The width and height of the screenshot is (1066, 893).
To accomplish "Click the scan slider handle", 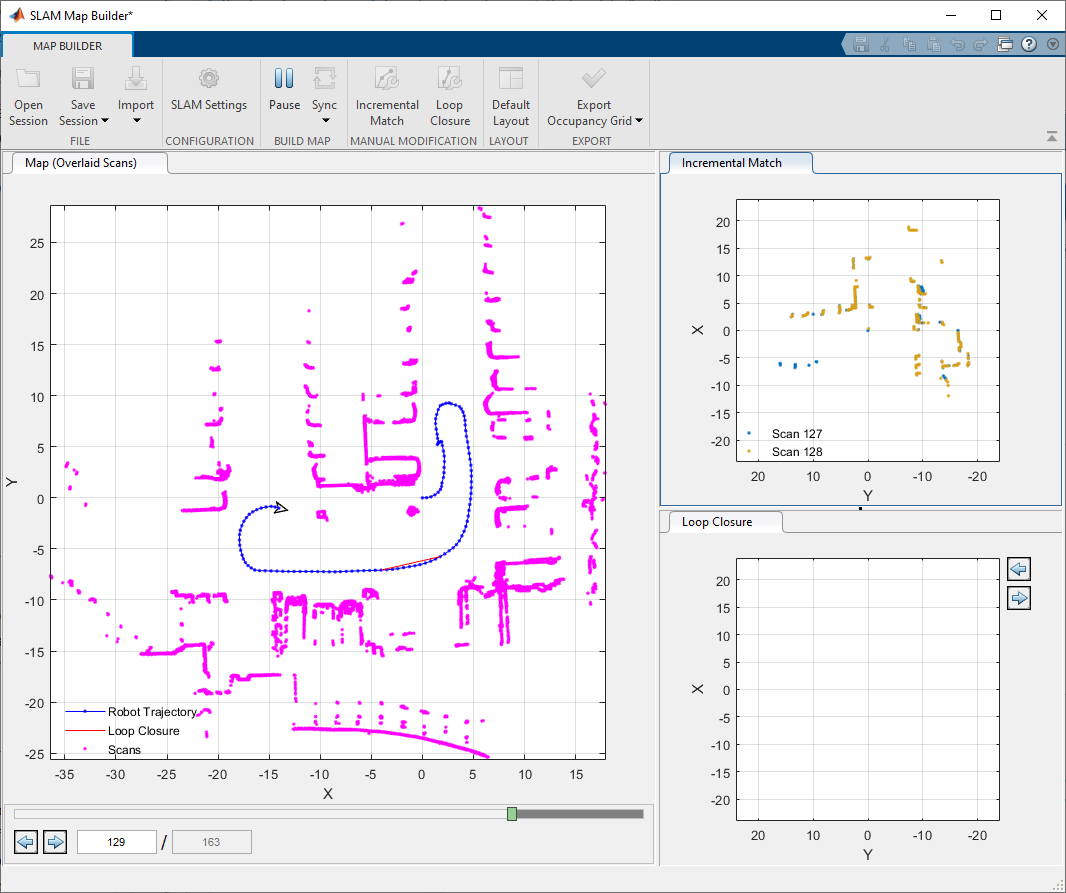I will tap(512, 814).
